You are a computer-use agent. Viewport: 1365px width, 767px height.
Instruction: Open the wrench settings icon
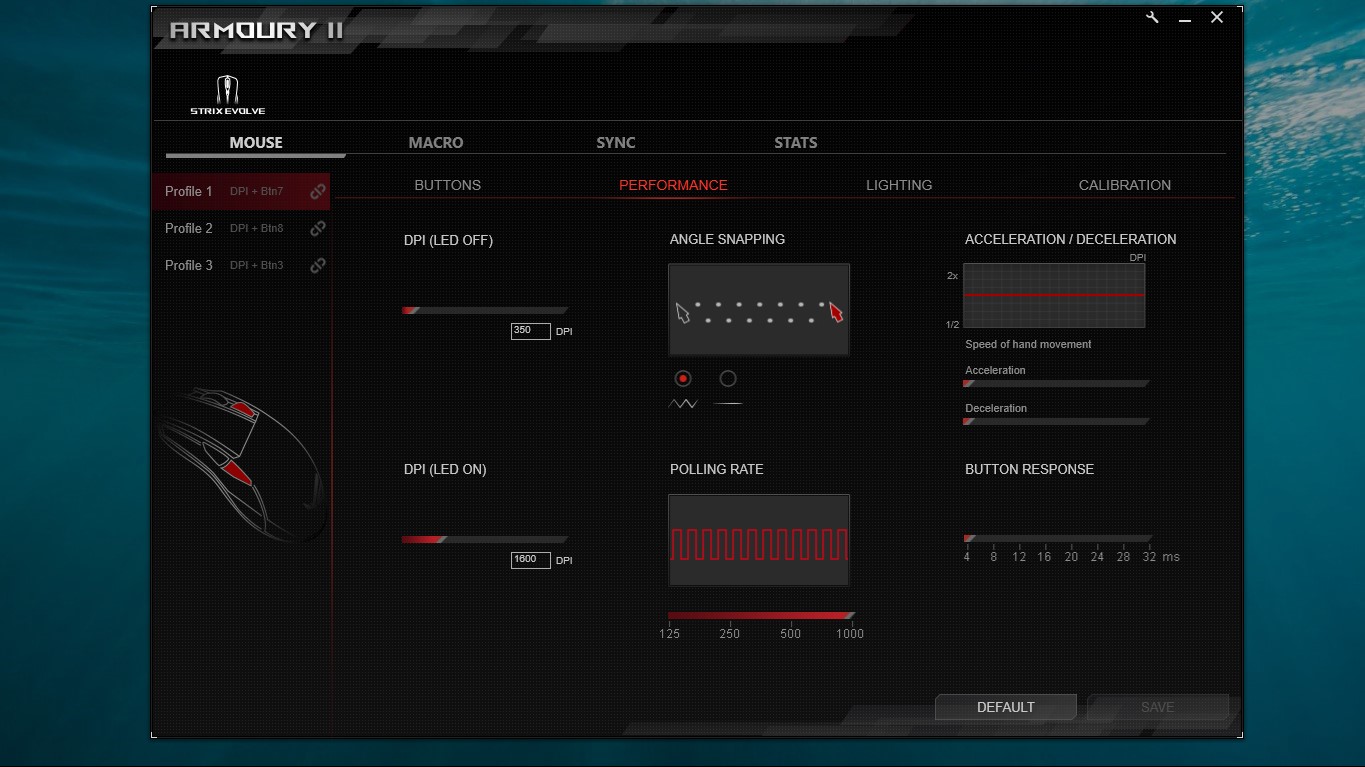point(1152,17)
